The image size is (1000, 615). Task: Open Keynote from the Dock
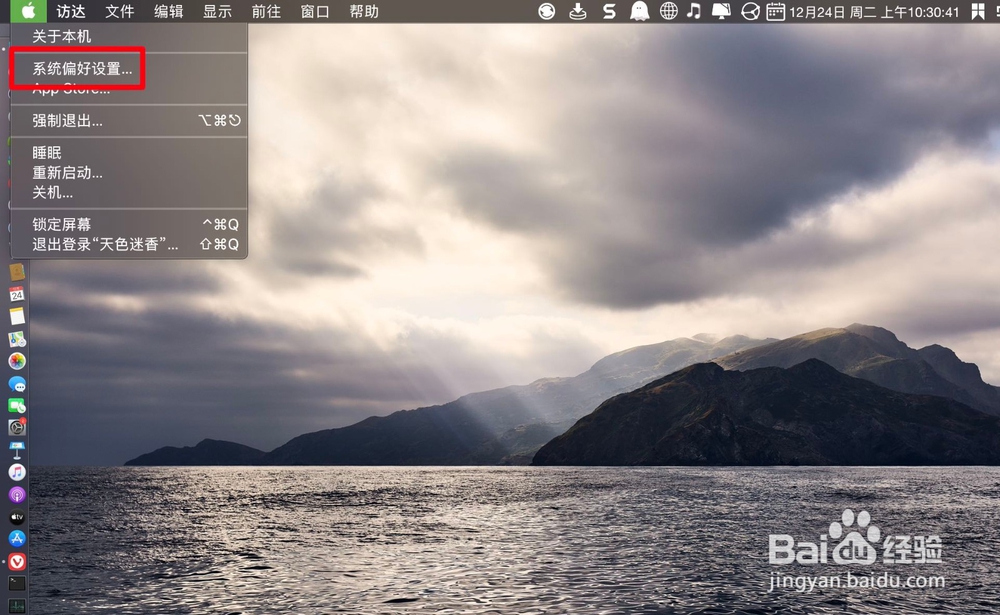tap(17, 452)
